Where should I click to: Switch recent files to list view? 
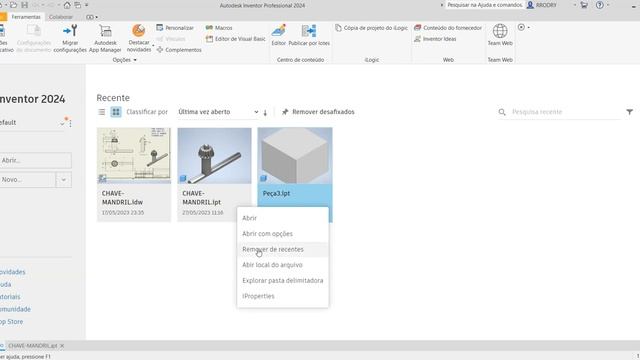pyautogui.click(x=102, y=112)
